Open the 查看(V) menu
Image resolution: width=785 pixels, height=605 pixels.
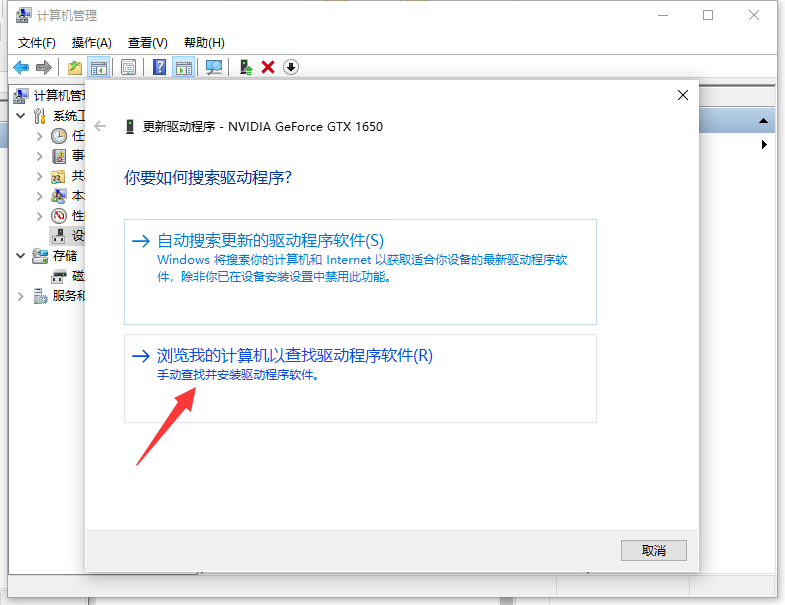click(x=147, y=43)
